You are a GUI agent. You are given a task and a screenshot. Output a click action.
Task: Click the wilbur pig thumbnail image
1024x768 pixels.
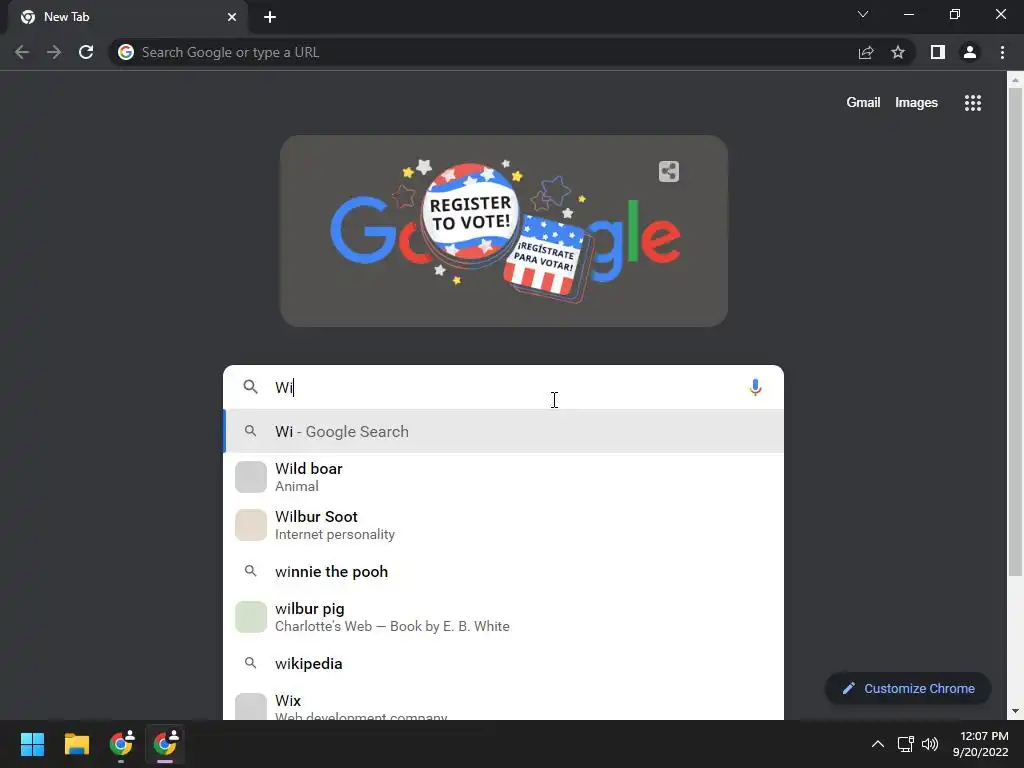click(x=251, y=617)
